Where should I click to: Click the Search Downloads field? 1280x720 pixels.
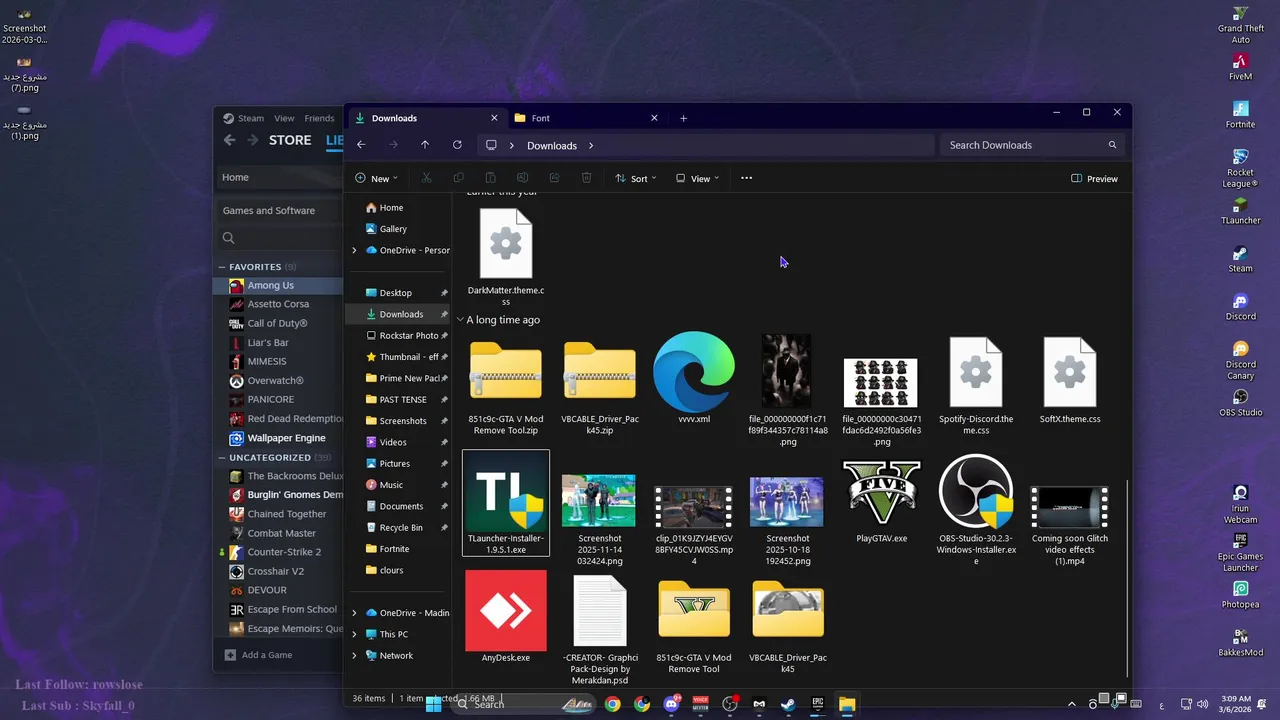tap(1032, 145)
